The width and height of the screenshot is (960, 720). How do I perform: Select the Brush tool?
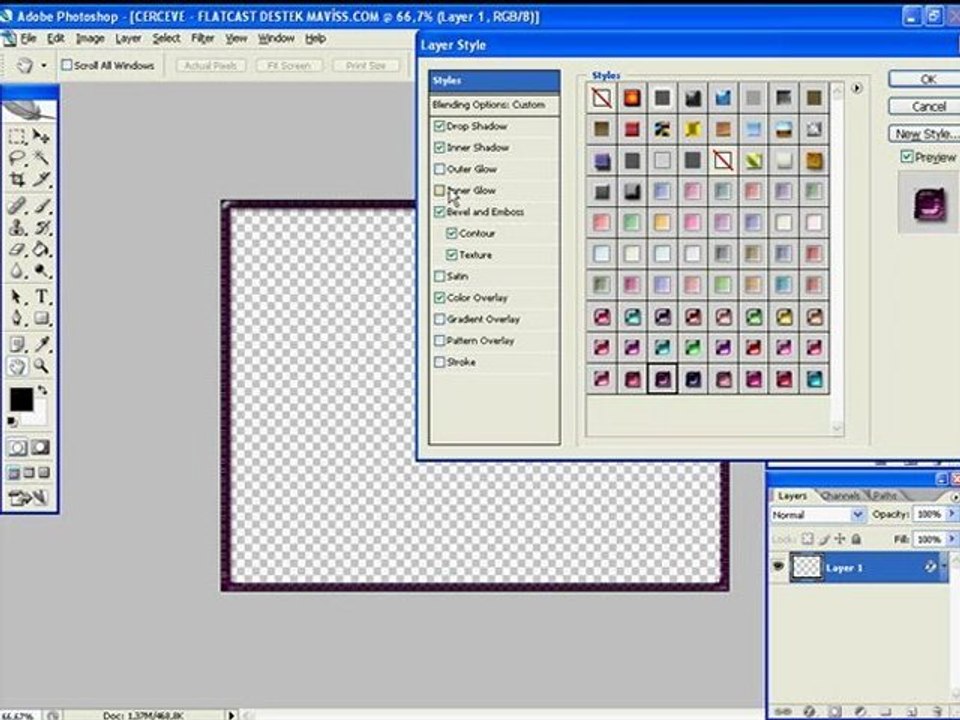41,206
